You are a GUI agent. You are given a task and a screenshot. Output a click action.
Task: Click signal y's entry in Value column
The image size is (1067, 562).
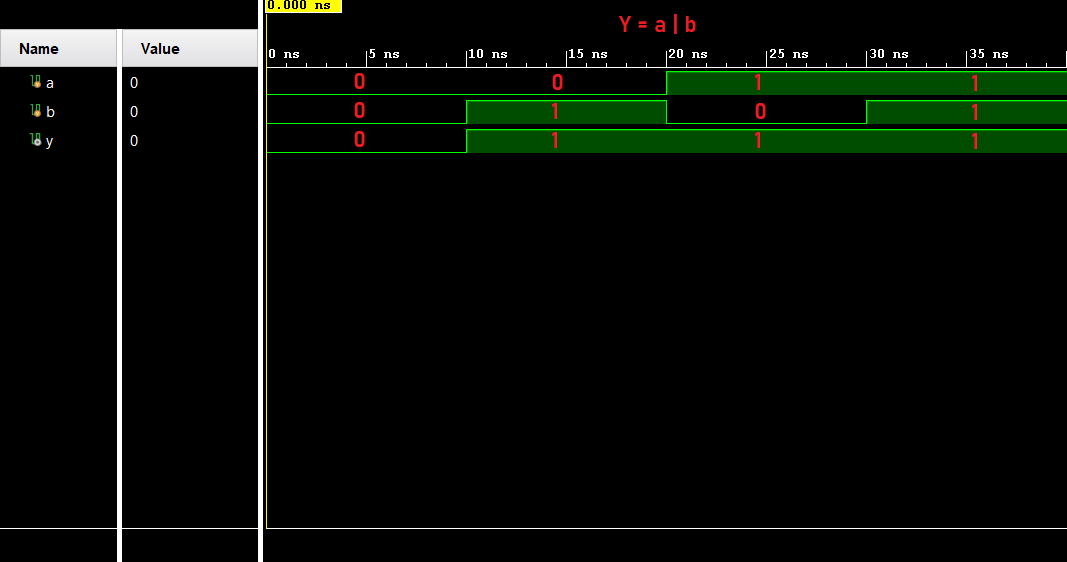click(134, 141)
